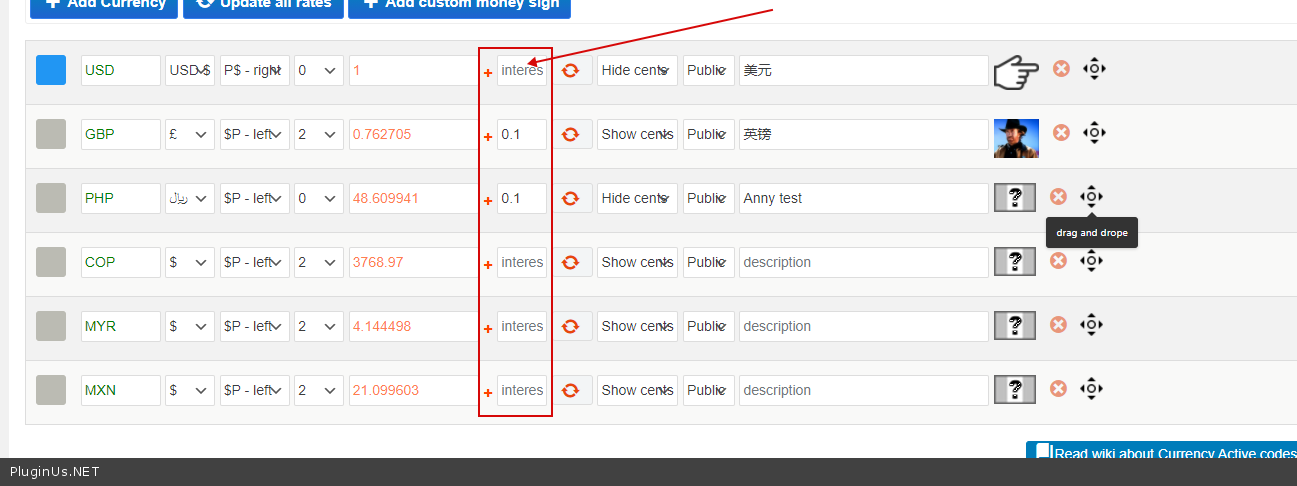Screen dimensions: 1297x486
Task: Edit the MYR currency code field
Action: 121,326
